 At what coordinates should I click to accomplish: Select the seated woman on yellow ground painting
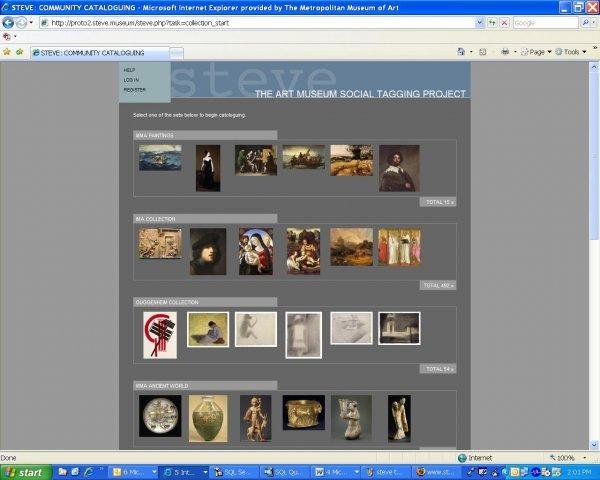click(208, 329)
